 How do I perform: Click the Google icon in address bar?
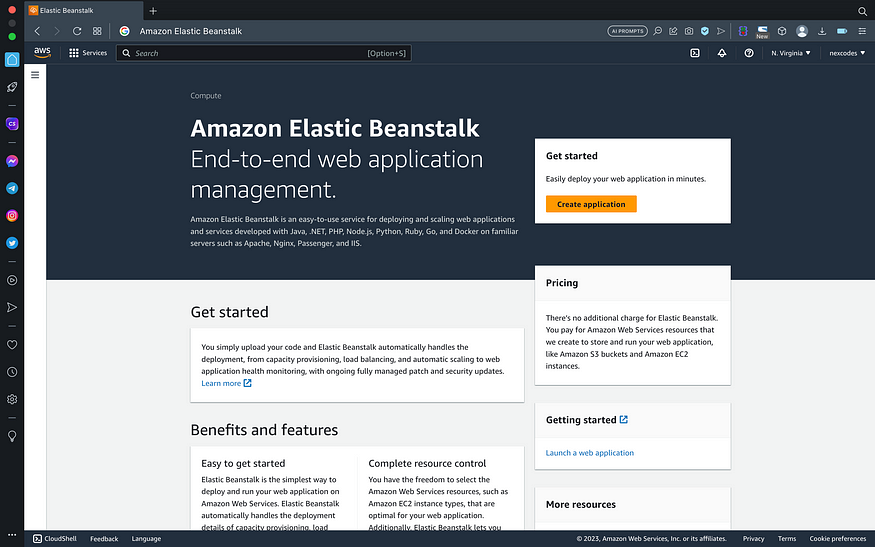pyautogui.click(x=124, y=31)
